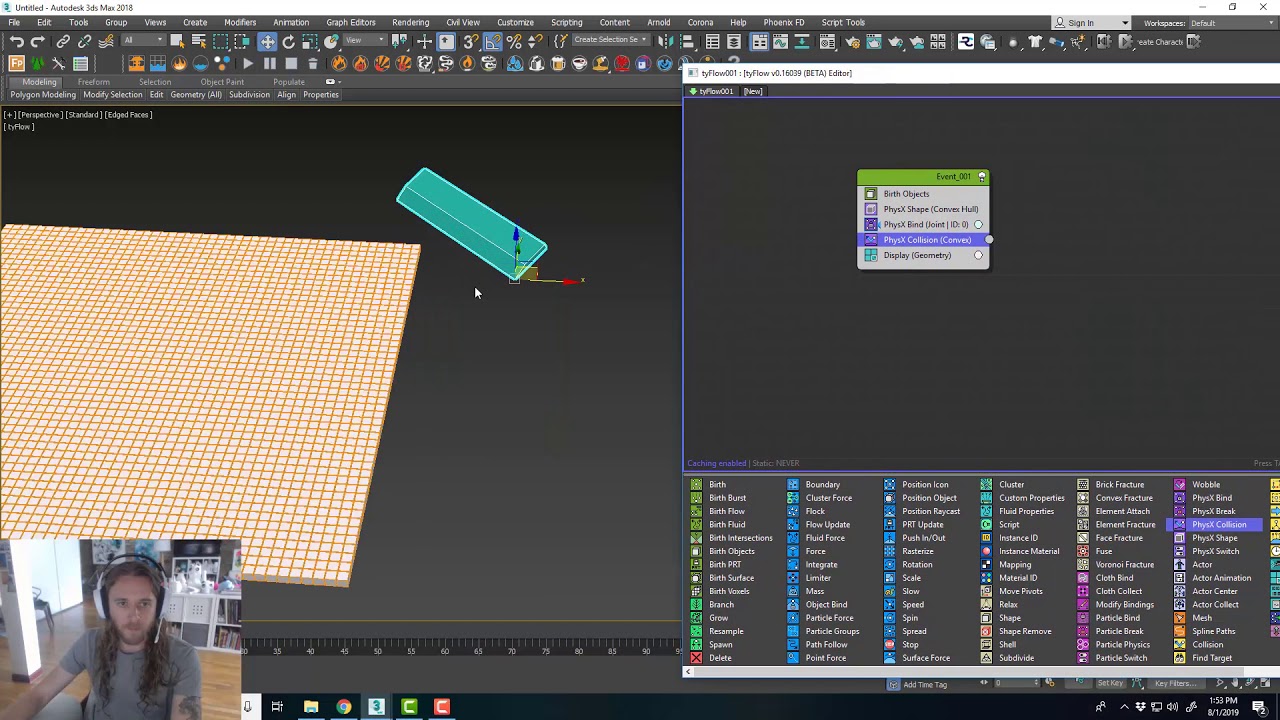This screenshot has height=720, width=1280.
Task: Toggle Spinner Snap in main toolbar
Action: coord(535,41)
